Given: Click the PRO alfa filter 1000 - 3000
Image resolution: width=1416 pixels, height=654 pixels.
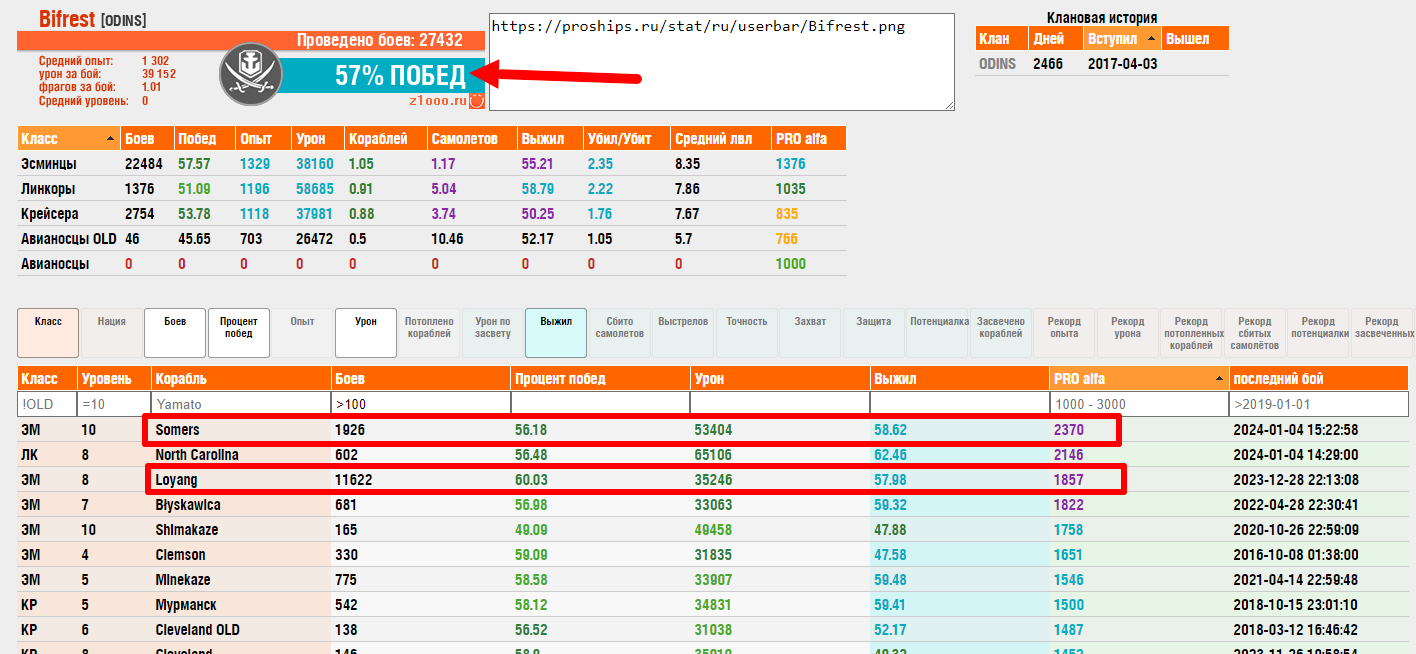Looking at the screenshot, I should (1139, 404).
